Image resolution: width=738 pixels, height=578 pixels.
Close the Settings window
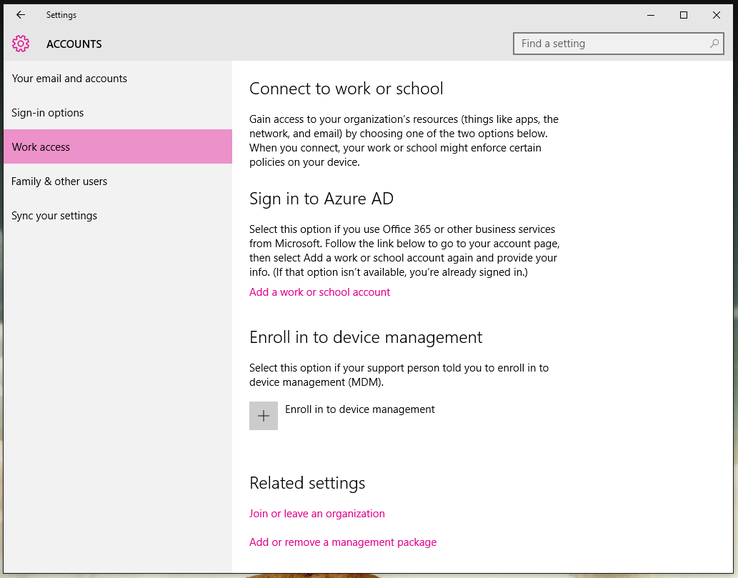tap(716, 15)
